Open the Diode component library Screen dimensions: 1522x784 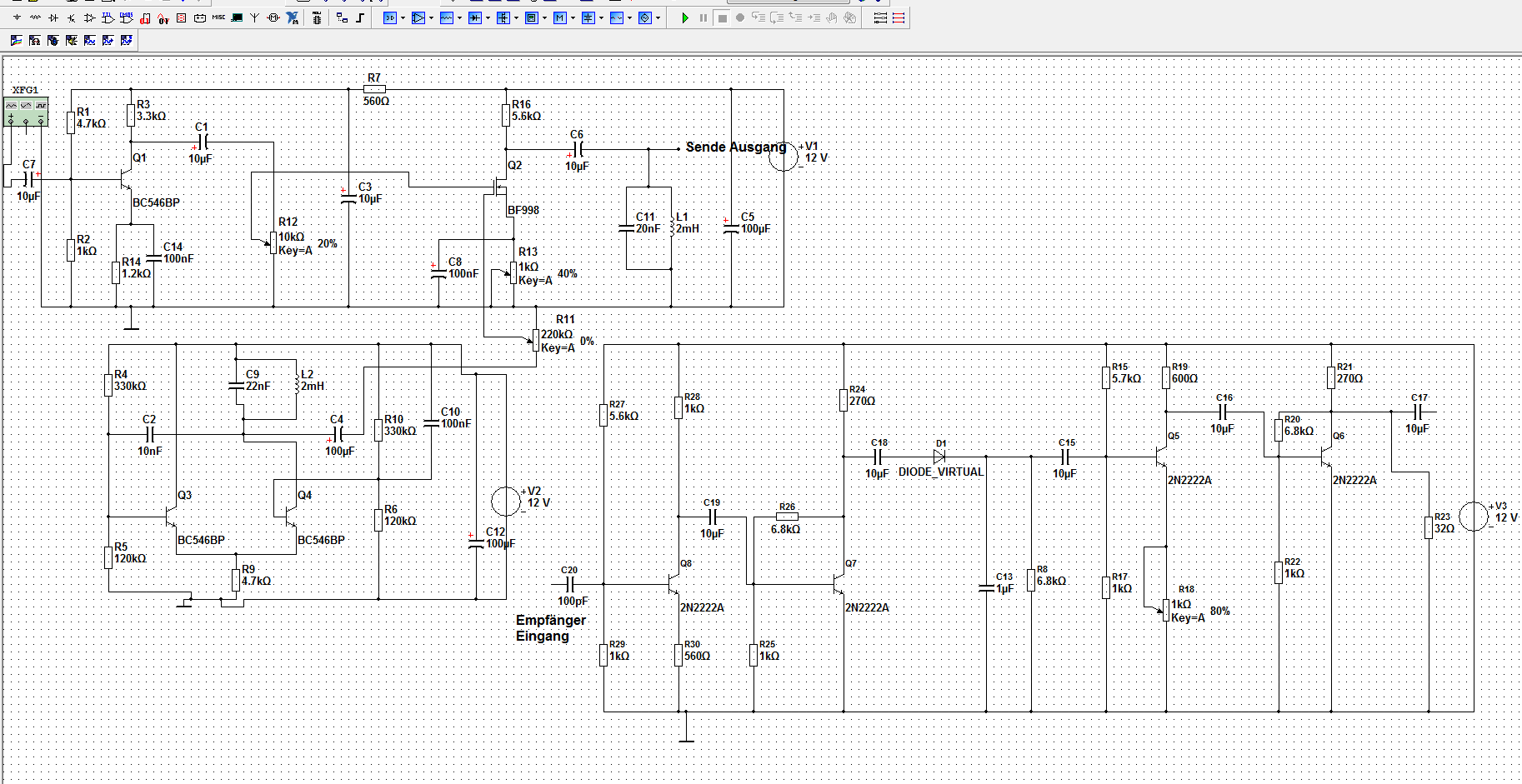point(53,17)
